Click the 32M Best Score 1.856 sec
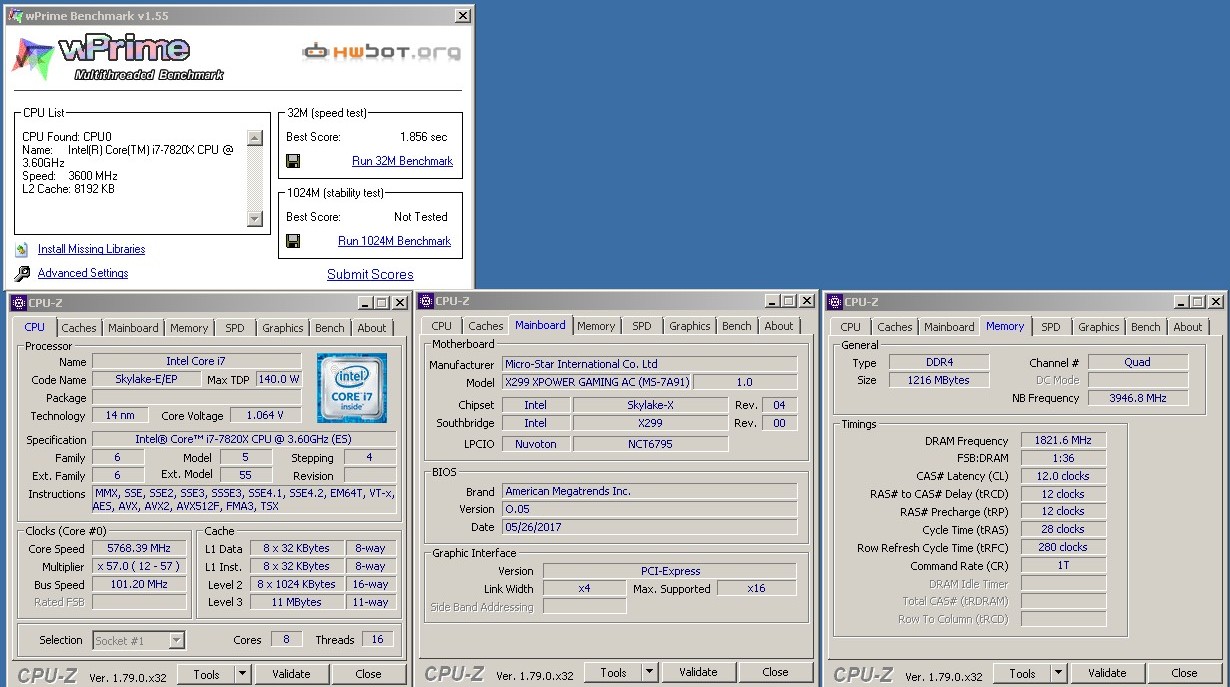This screenshot has height=687, width=1230. click(x=424, y=137)
